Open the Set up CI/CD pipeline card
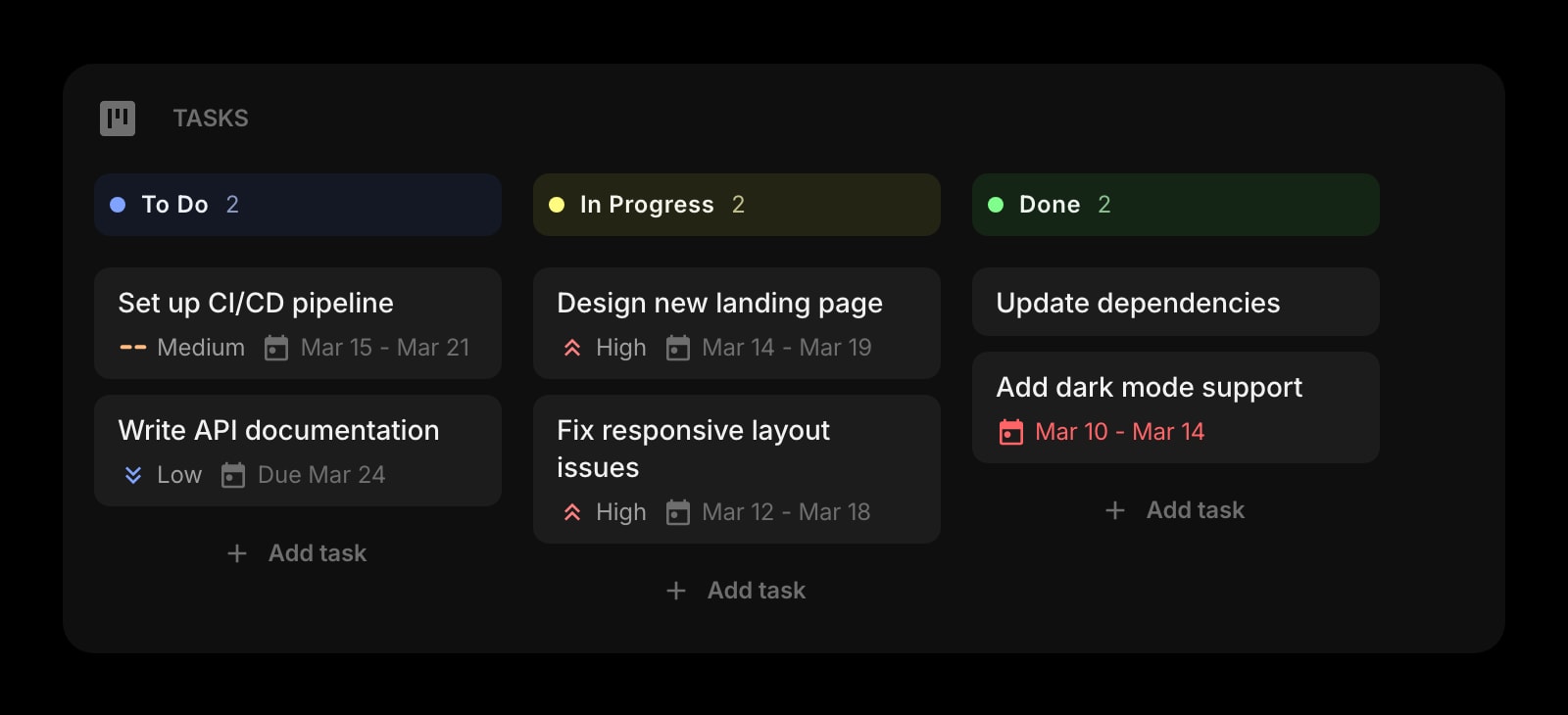This screenshot has width=1568, height=715. point(298,323)
